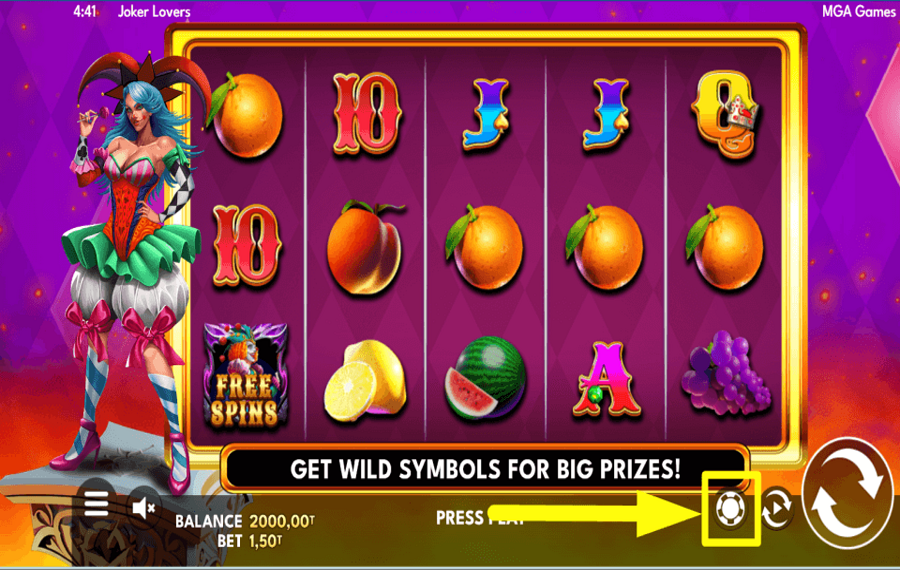Click the top-left orange symbol
The height and width of the screenshot is (570, 900).
[x=245, y=114]
